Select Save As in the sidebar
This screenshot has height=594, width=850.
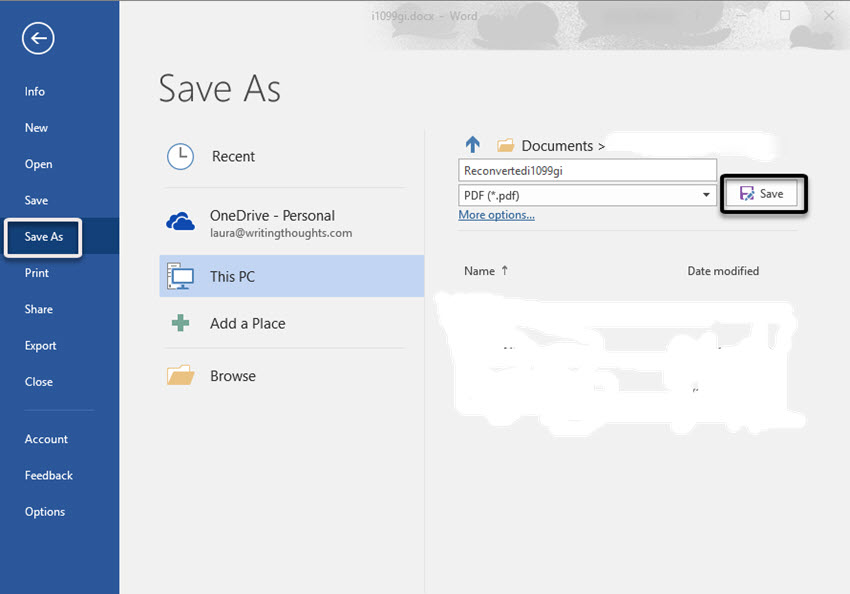pos(43,237)
